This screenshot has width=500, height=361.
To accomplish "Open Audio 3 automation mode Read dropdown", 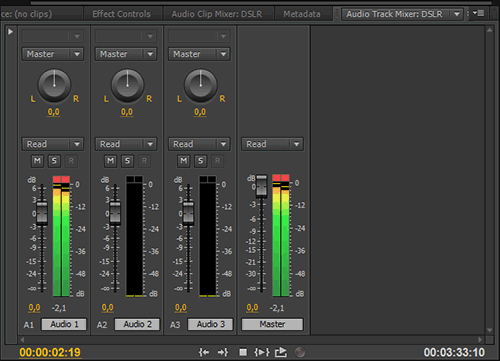I will coord(199,144).
